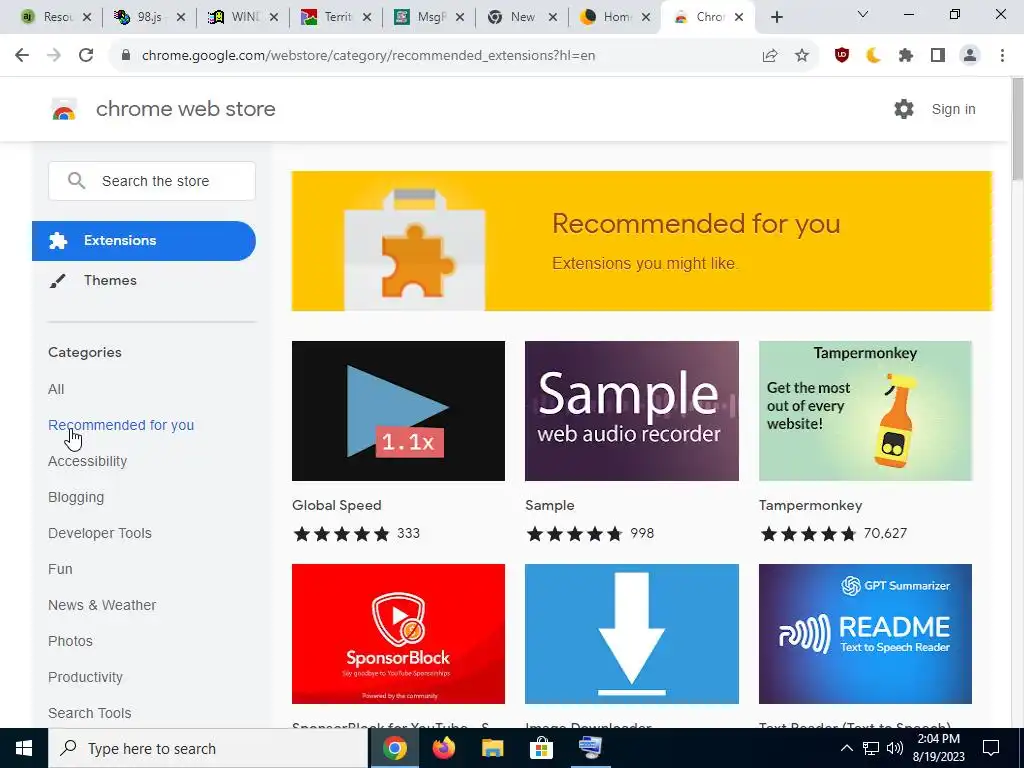This screenshot has height=768, width=1024.
Task: Open Recommended for you category
Action: click(x=121, y=425)
